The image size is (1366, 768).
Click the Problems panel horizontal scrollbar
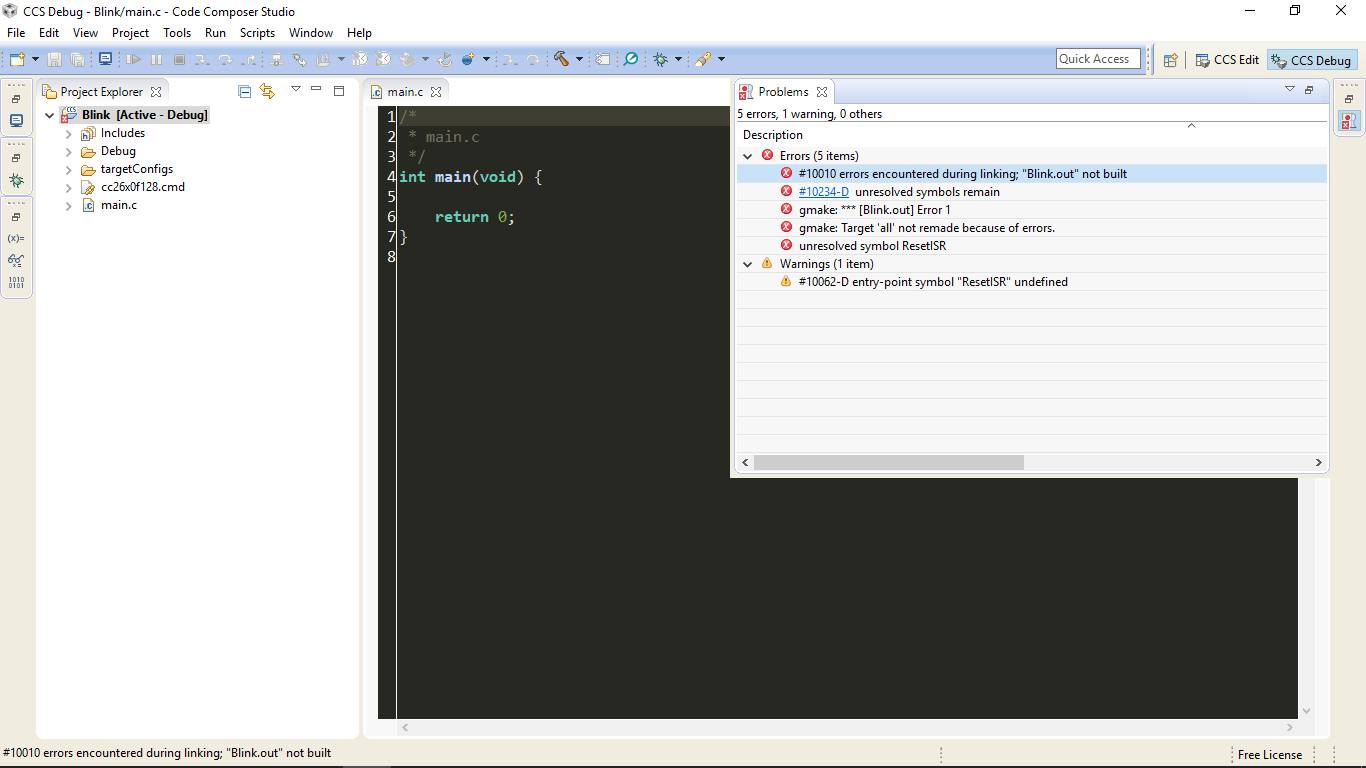click(x=889, y=462)
